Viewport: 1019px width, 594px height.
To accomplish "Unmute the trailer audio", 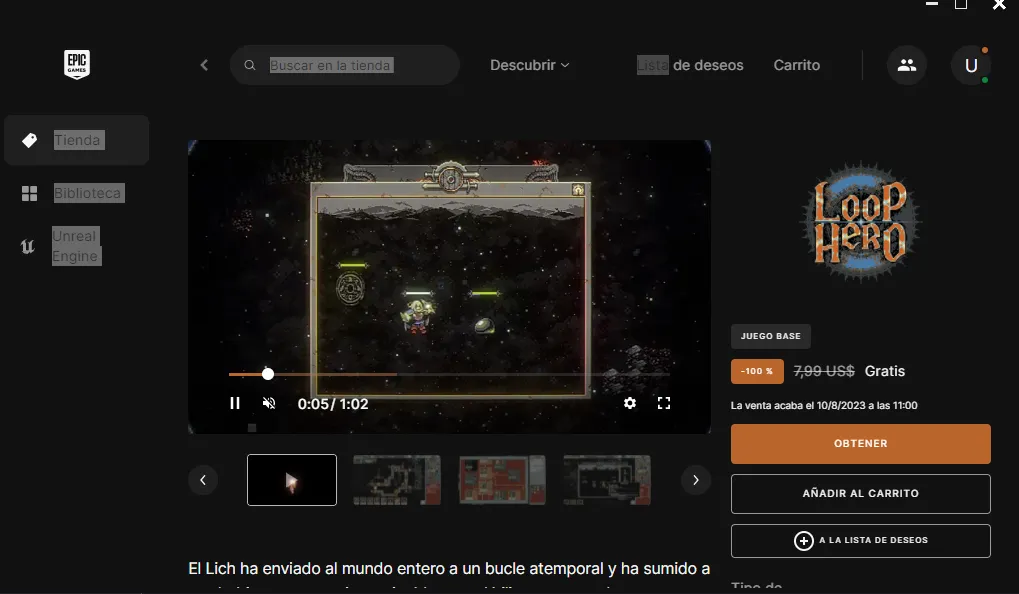I will [x=268, y=404].
